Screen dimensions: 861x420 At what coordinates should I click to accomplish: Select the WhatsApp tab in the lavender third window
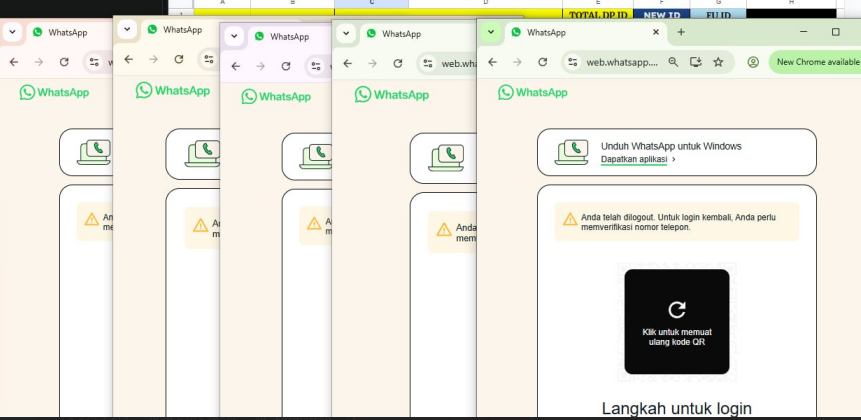tap(289, 37)
